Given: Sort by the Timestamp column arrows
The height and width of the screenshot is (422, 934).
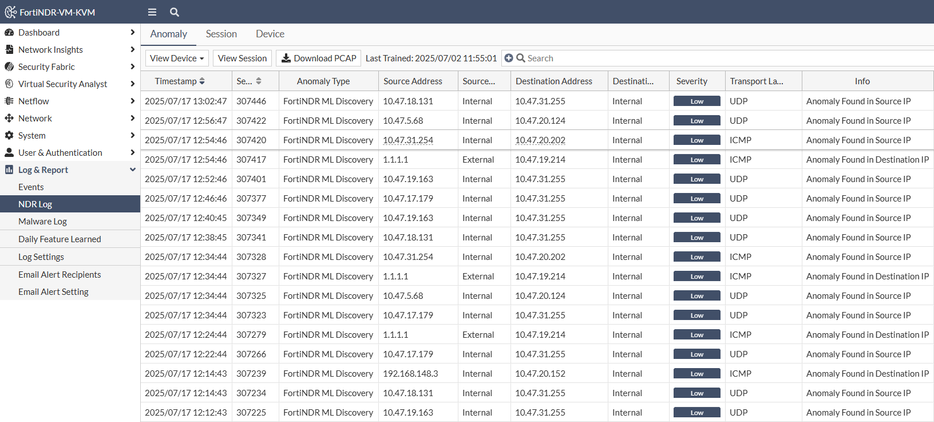Looking at the screenshot, I should pyautogui.click(x=202, y=81).
